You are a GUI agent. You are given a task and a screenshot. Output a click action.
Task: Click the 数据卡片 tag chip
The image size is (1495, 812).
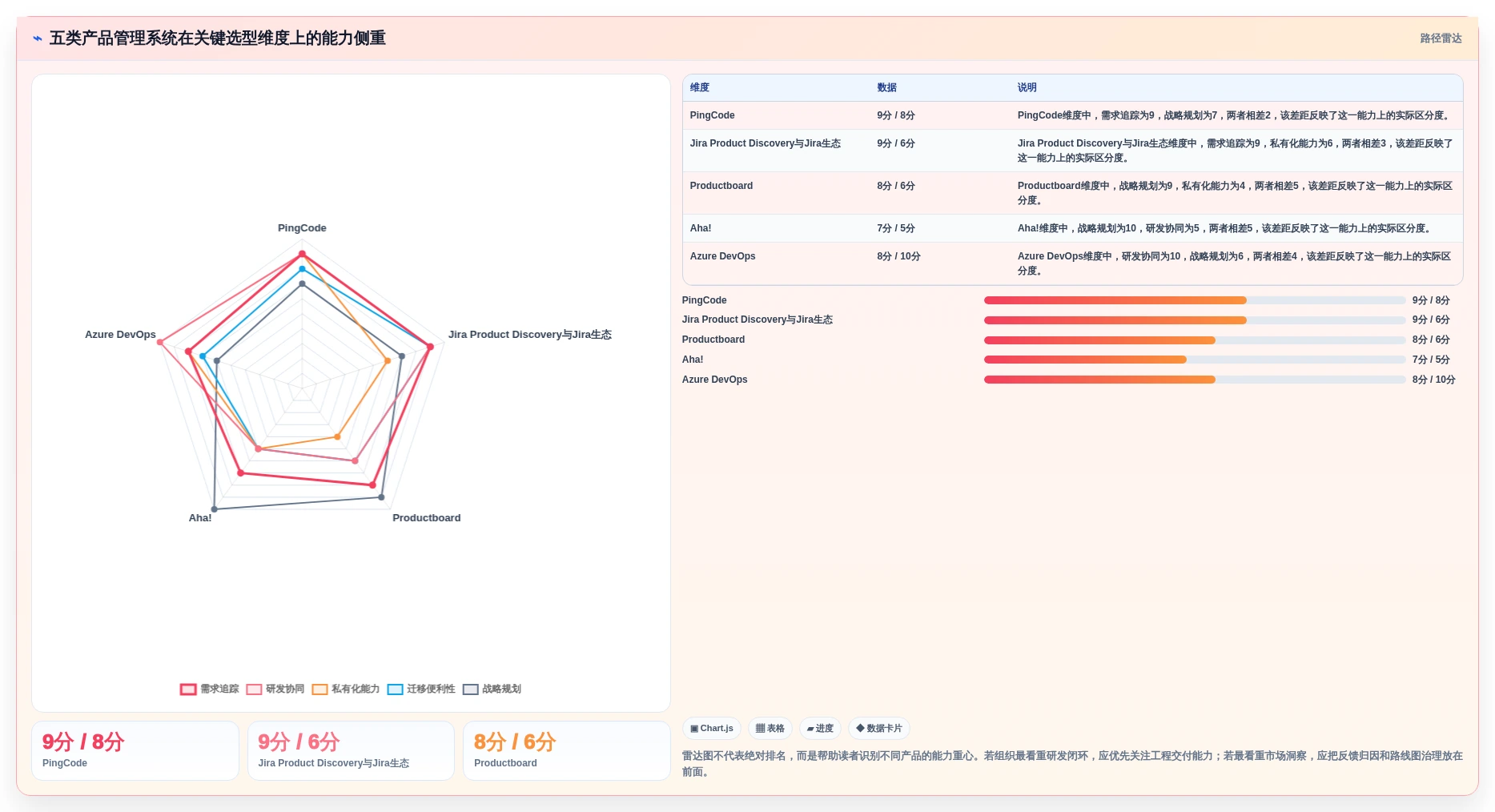[879, 729]
